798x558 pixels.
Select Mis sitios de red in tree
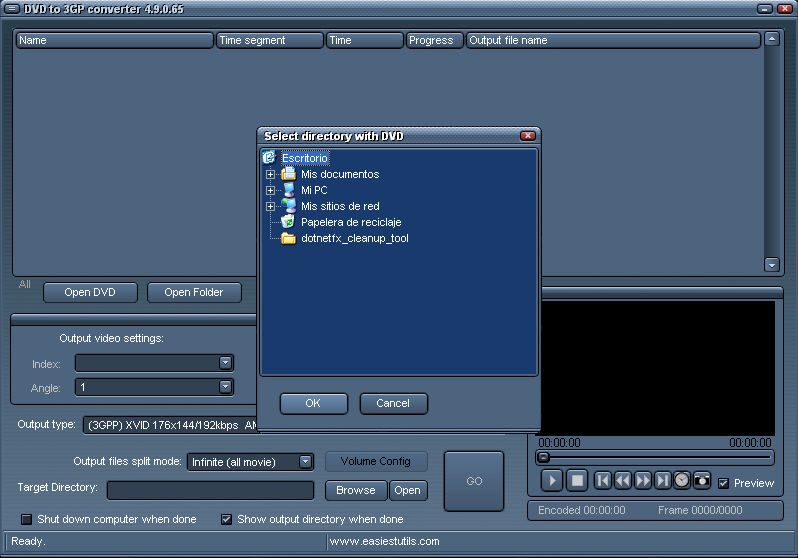[x=340, y=206]
